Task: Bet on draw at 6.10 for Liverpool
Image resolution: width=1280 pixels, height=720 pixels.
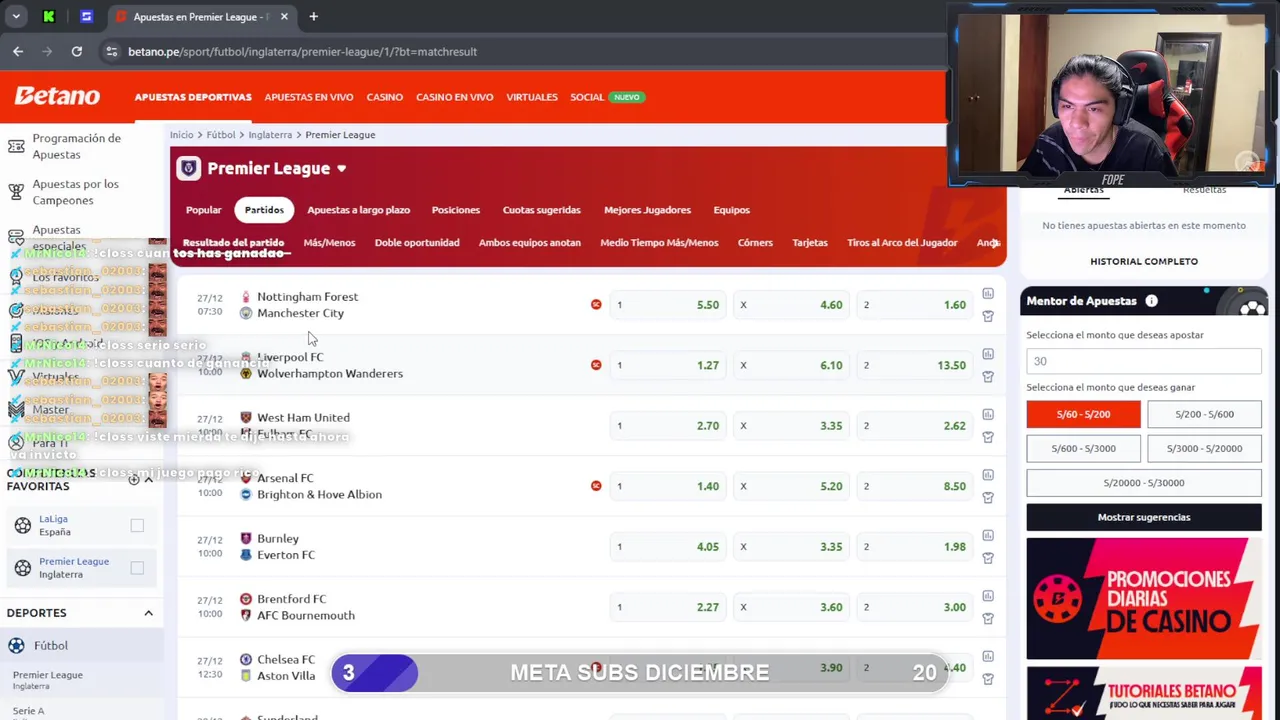Action: pos(792,365)
